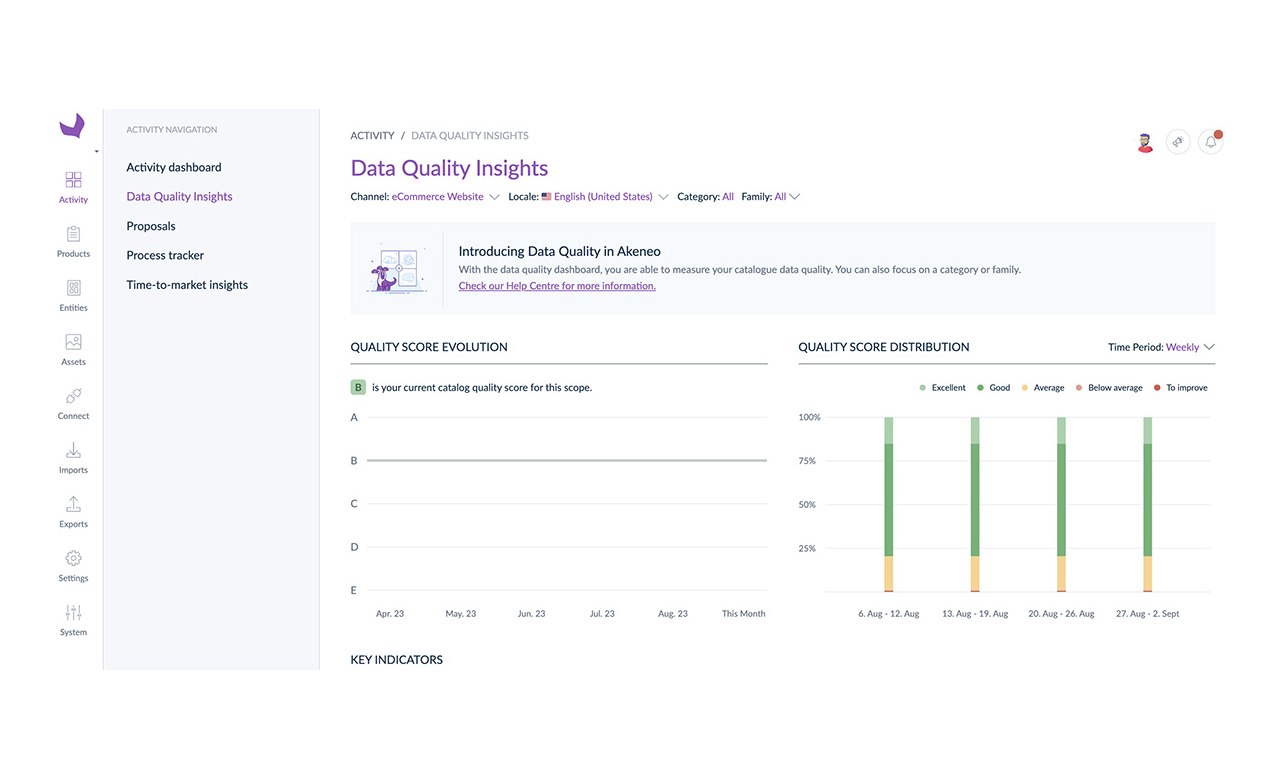Open Time-to-market insights
Screen dimensions: 1280x780
187,285
